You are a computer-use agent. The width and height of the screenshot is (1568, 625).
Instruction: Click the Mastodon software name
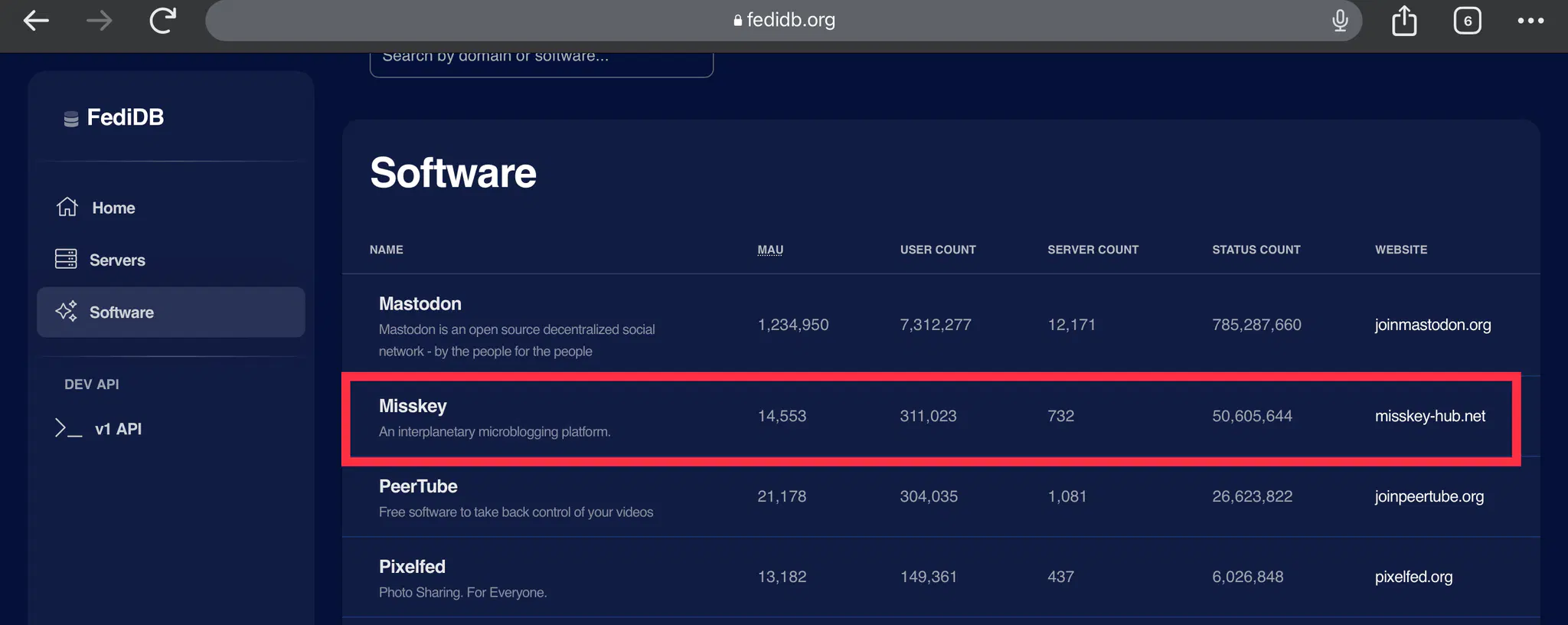point(420,304)
